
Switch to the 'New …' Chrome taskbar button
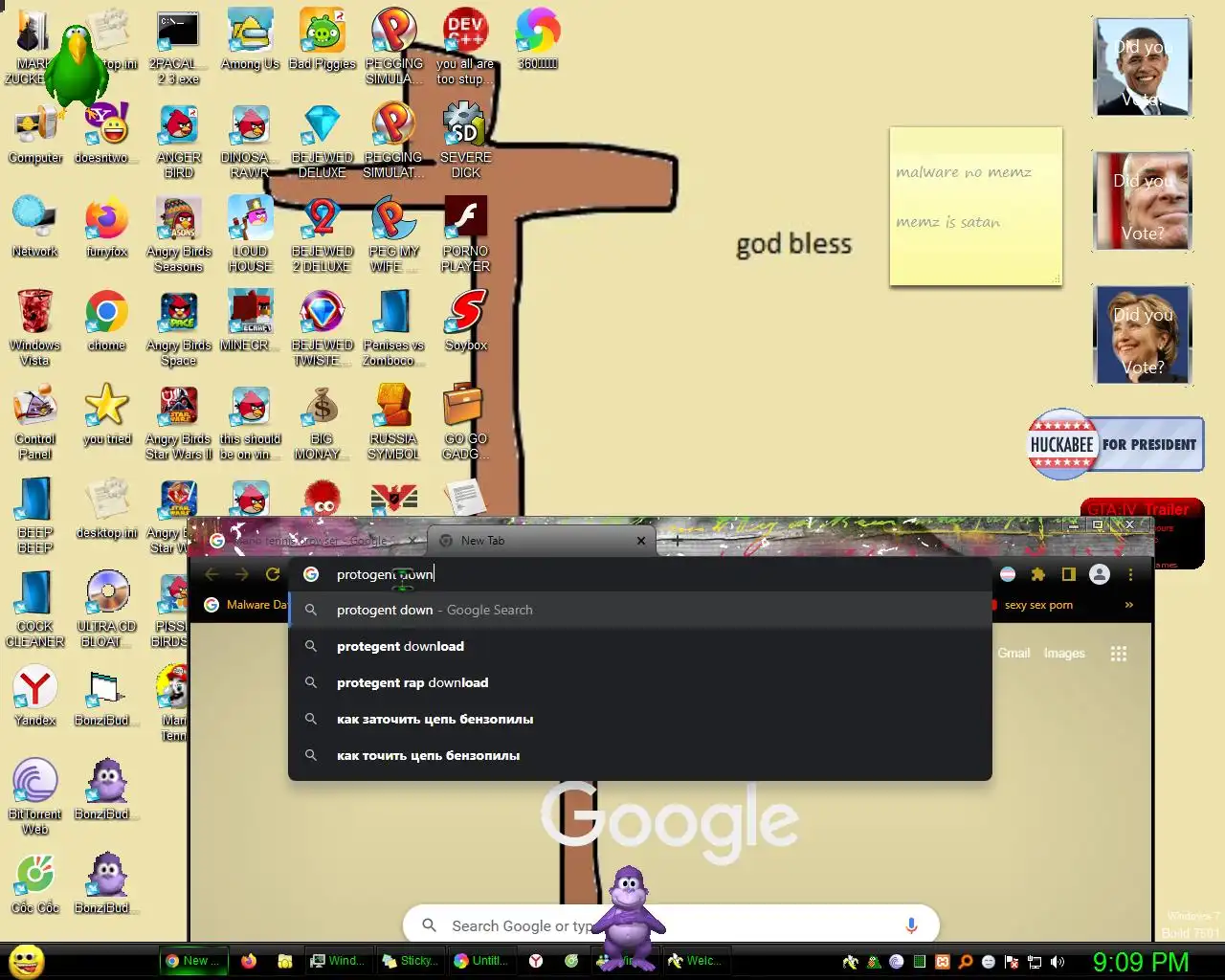[194, 961]
